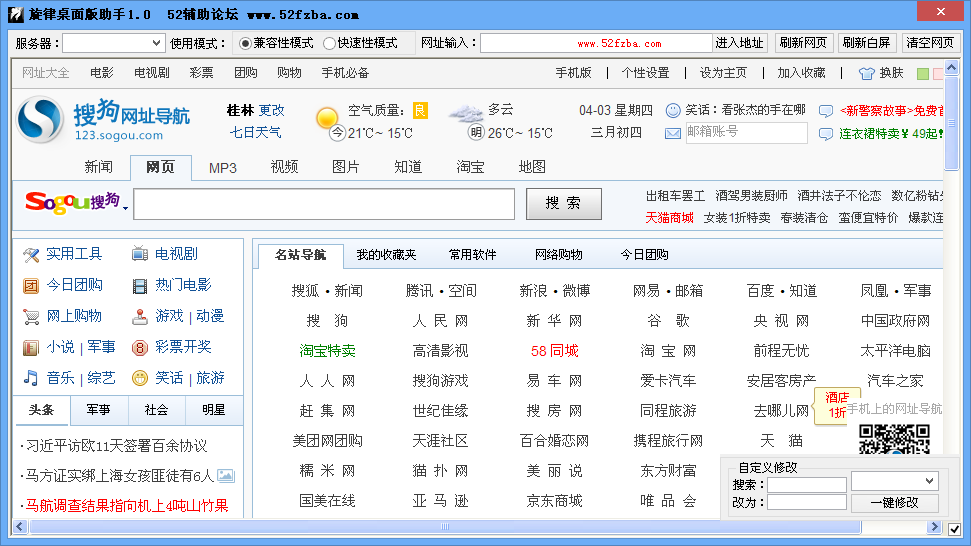Click the 刷新白屏 button
This screenshot has height=546, width=971.
tap(866, 43)
